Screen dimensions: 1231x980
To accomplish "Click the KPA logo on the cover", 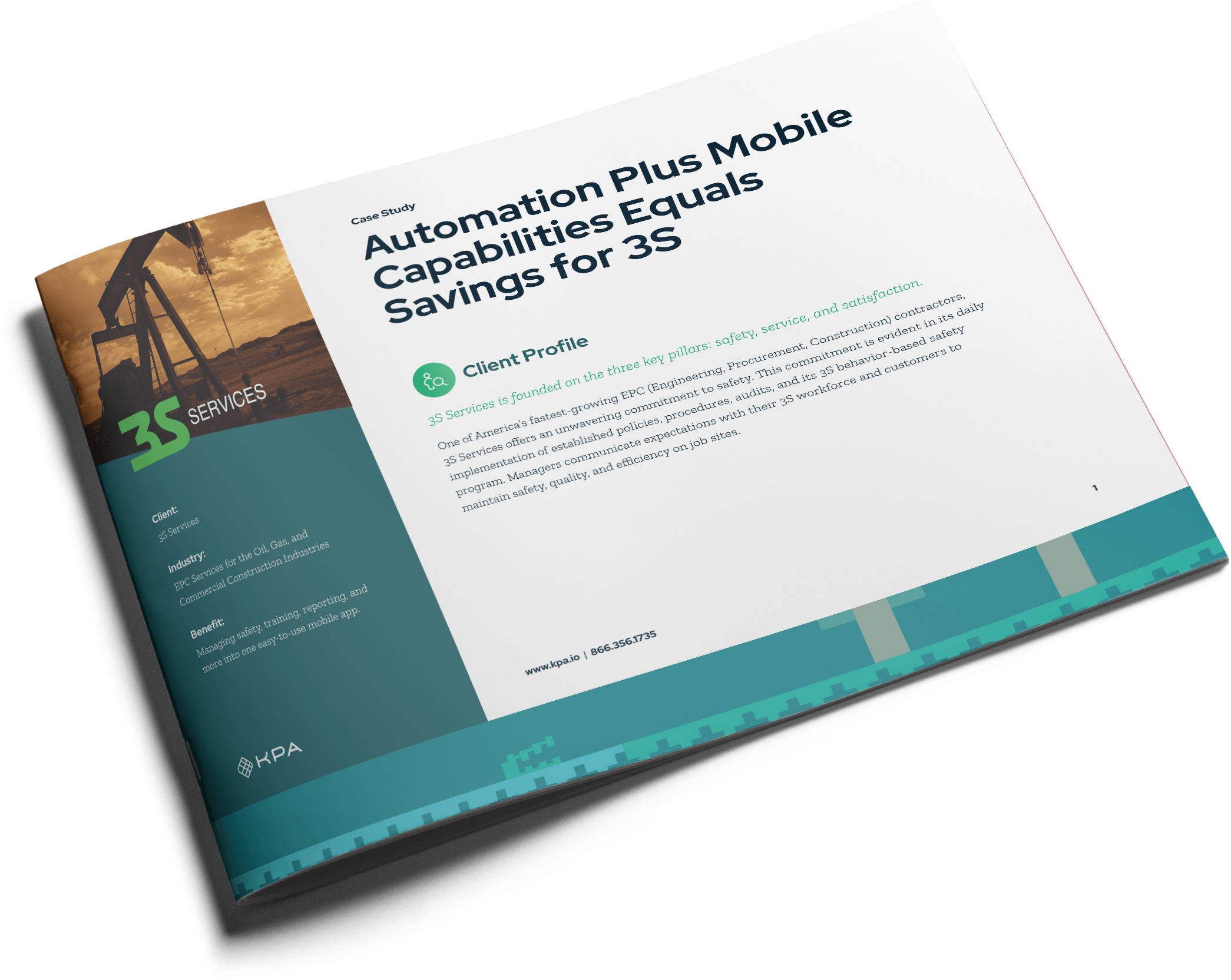I will coord(270,759).
